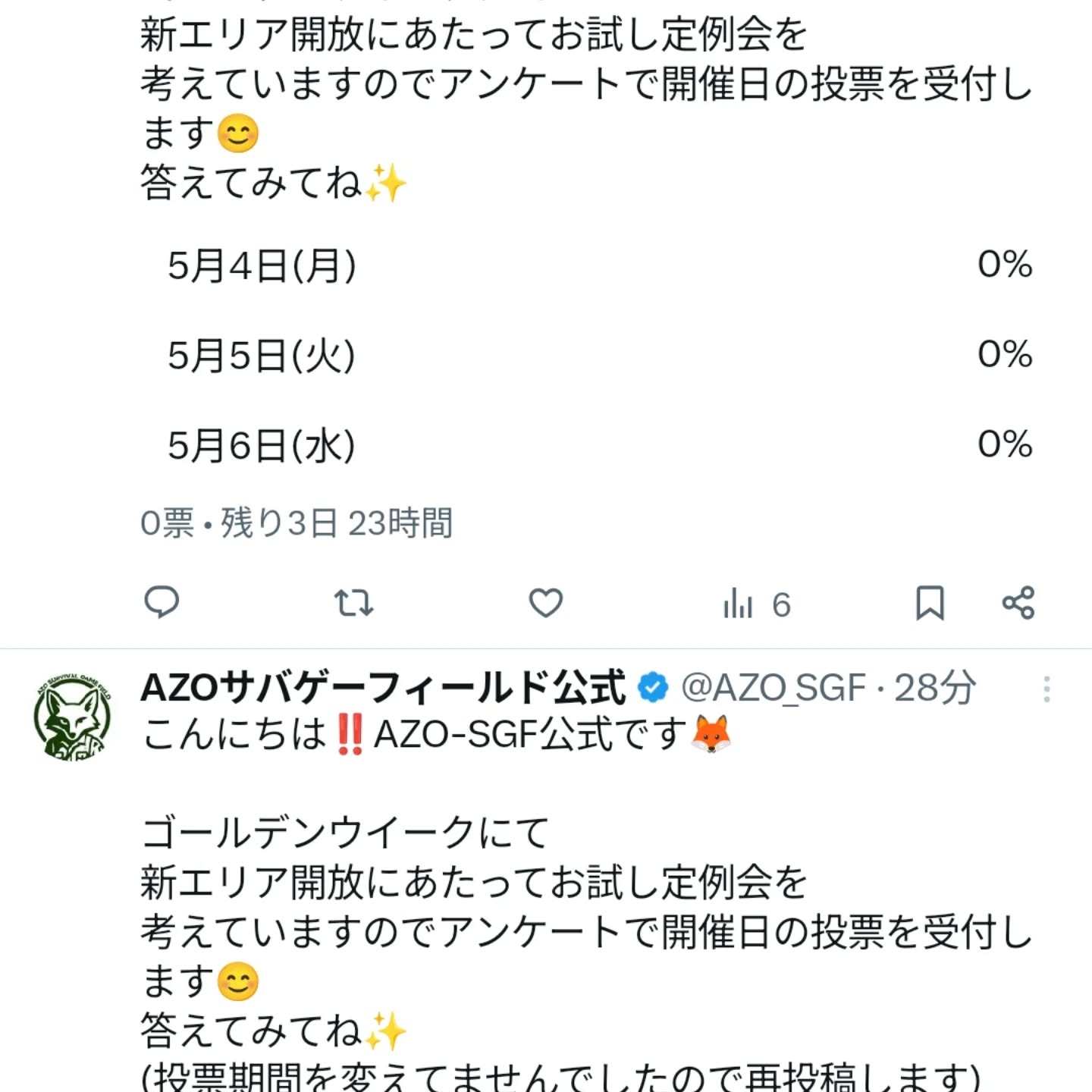This screenshot has width=1092, height=1092.
Task: Like the poll tweet
Action: coord(546,603)
